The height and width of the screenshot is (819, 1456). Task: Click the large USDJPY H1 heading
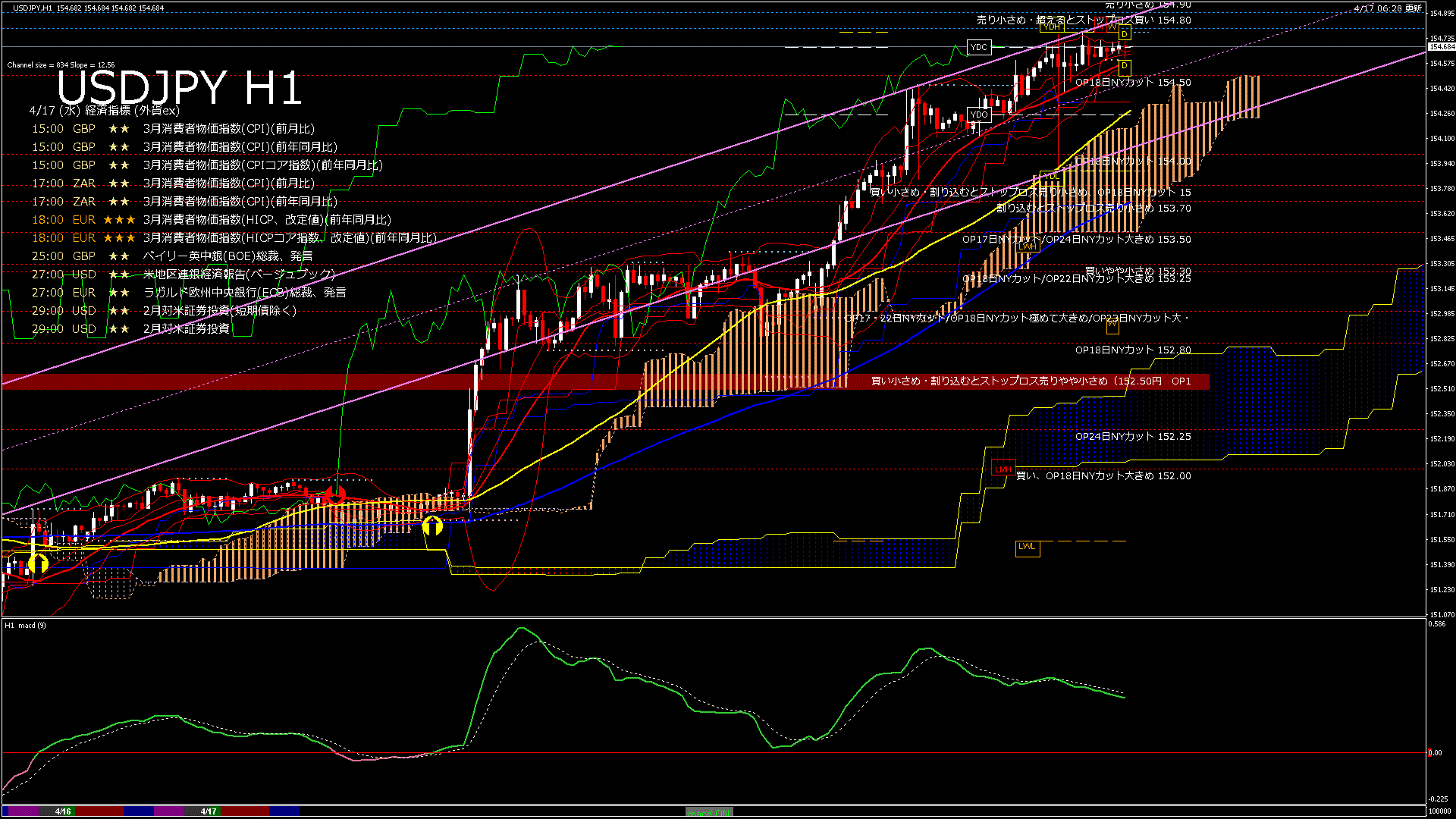(180, 88)
